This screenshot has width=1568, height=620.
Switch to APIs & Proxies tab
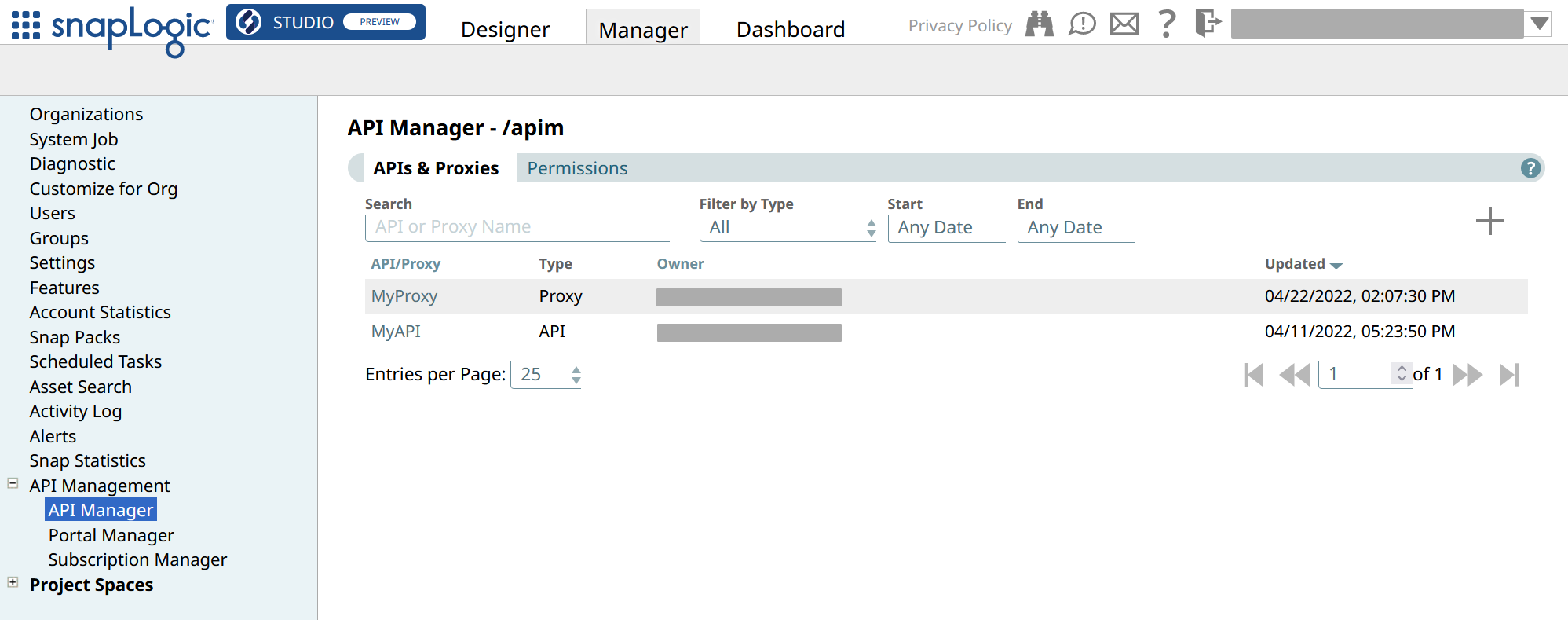coord(436,168)
